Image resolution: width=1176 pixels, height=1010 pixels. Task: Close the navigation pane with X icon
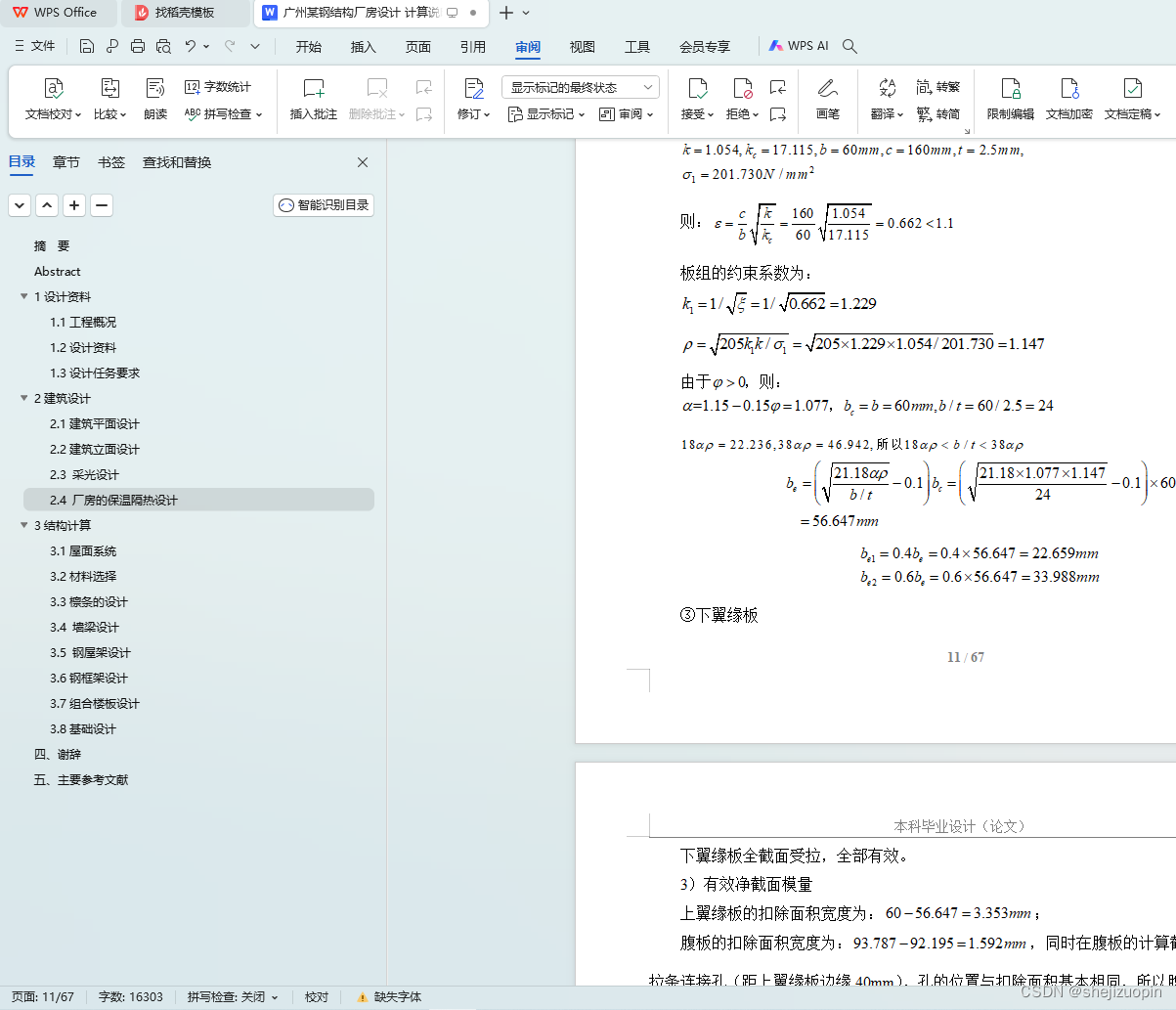(363, 162)
